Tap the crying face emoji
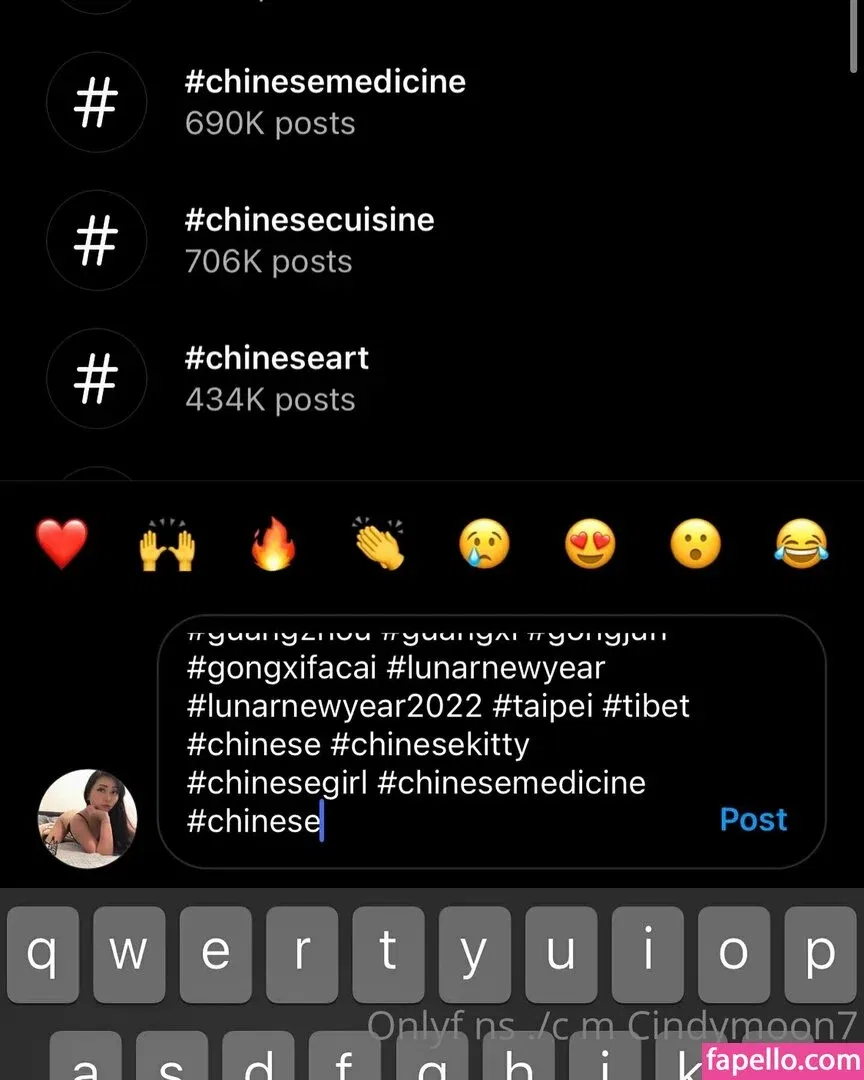864x1080 pixels. tap(484, 546)
